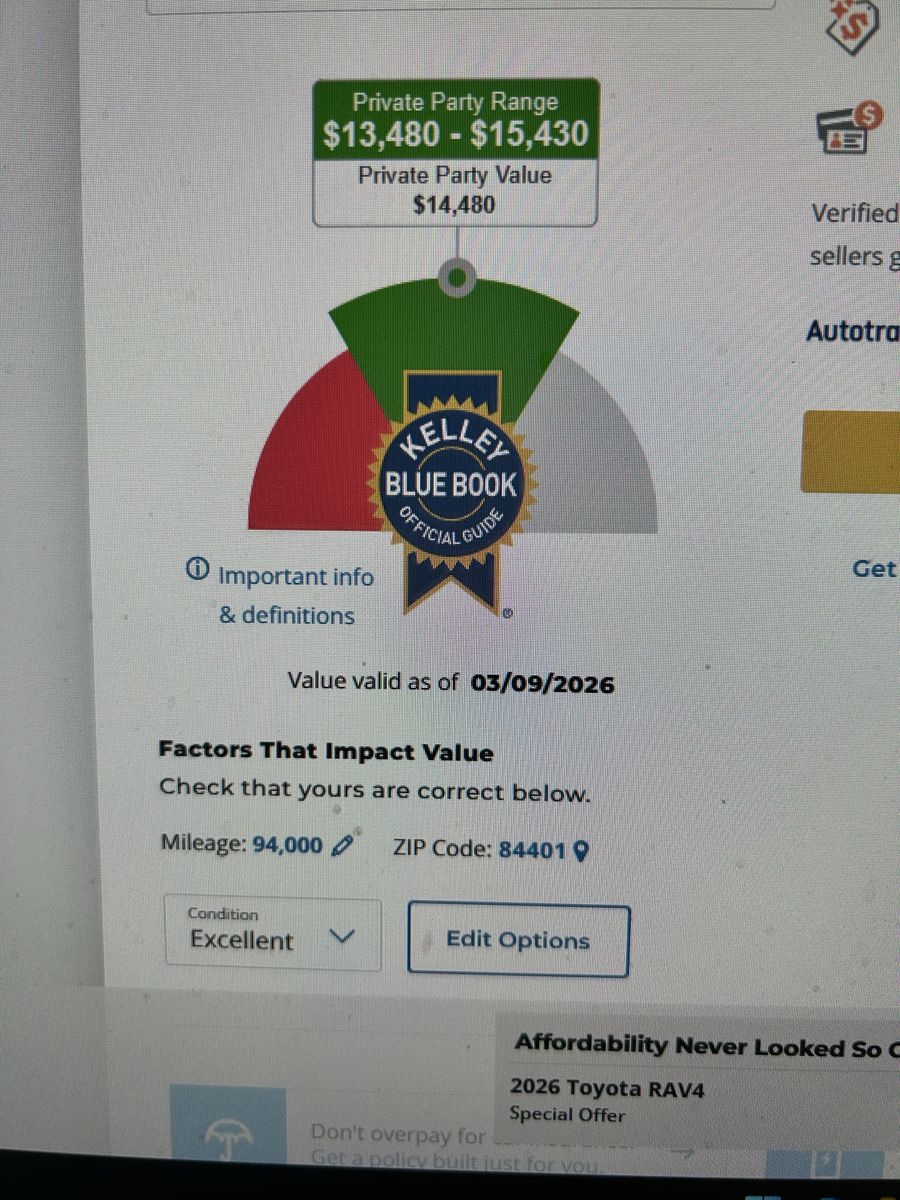Click the info circle icon beside Important info
Image resolution: width=900 pixels, height=1200 pixels.
pos(197,570)
